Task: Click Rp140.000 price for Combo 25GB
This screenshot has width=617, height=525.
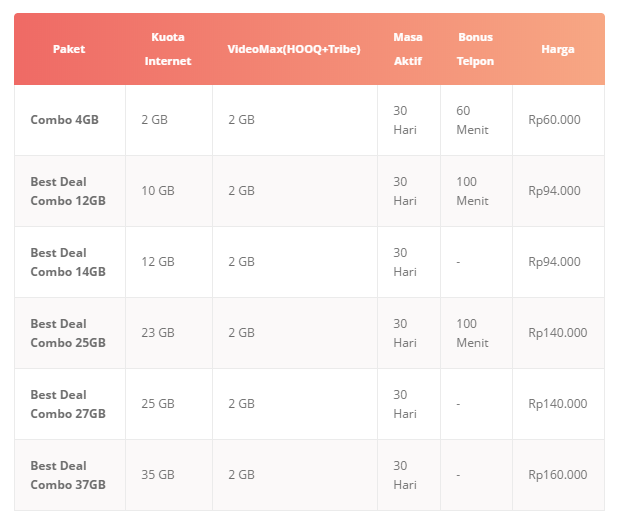Action: click(557, 333)
